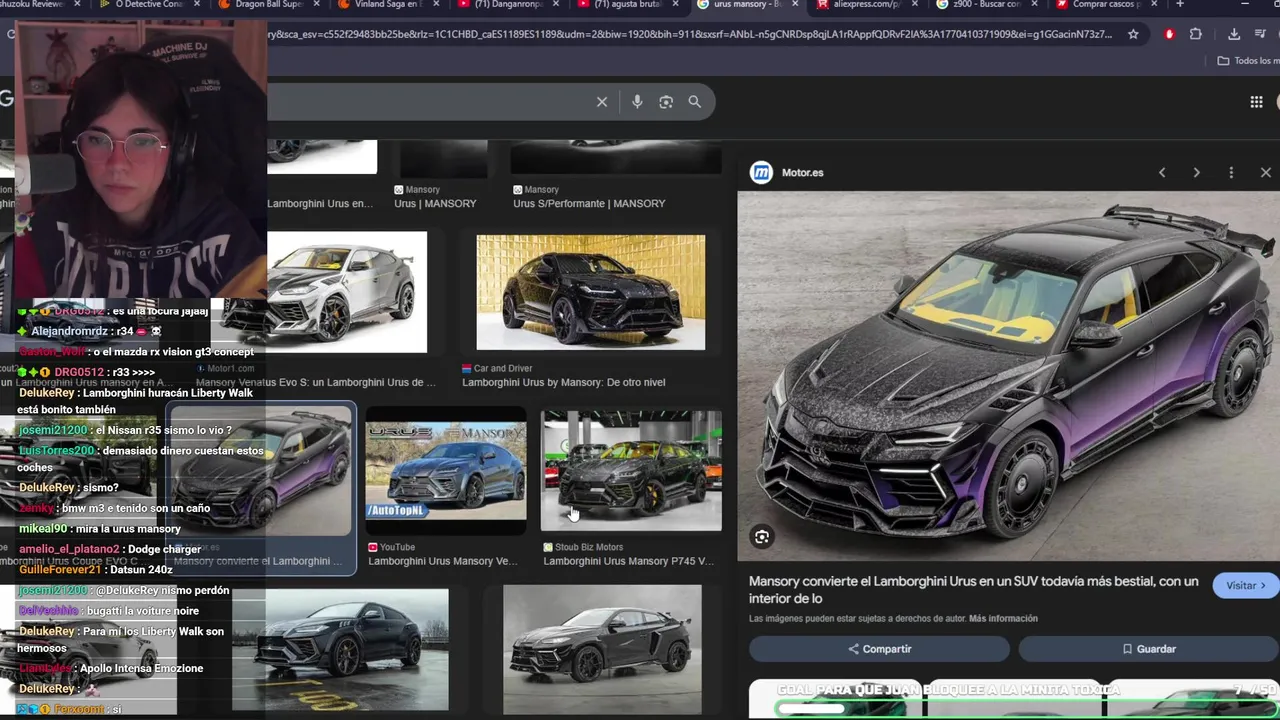Screen dimensions: 1280x720
Task: Open Lamborghini Urus Mansory P745 result title
Action: [628, 561]
